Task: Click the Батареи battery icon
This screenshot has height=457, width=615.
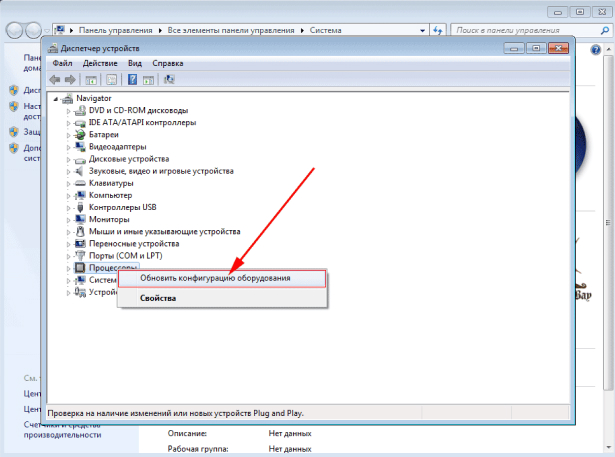Action: tap(80, 135)
